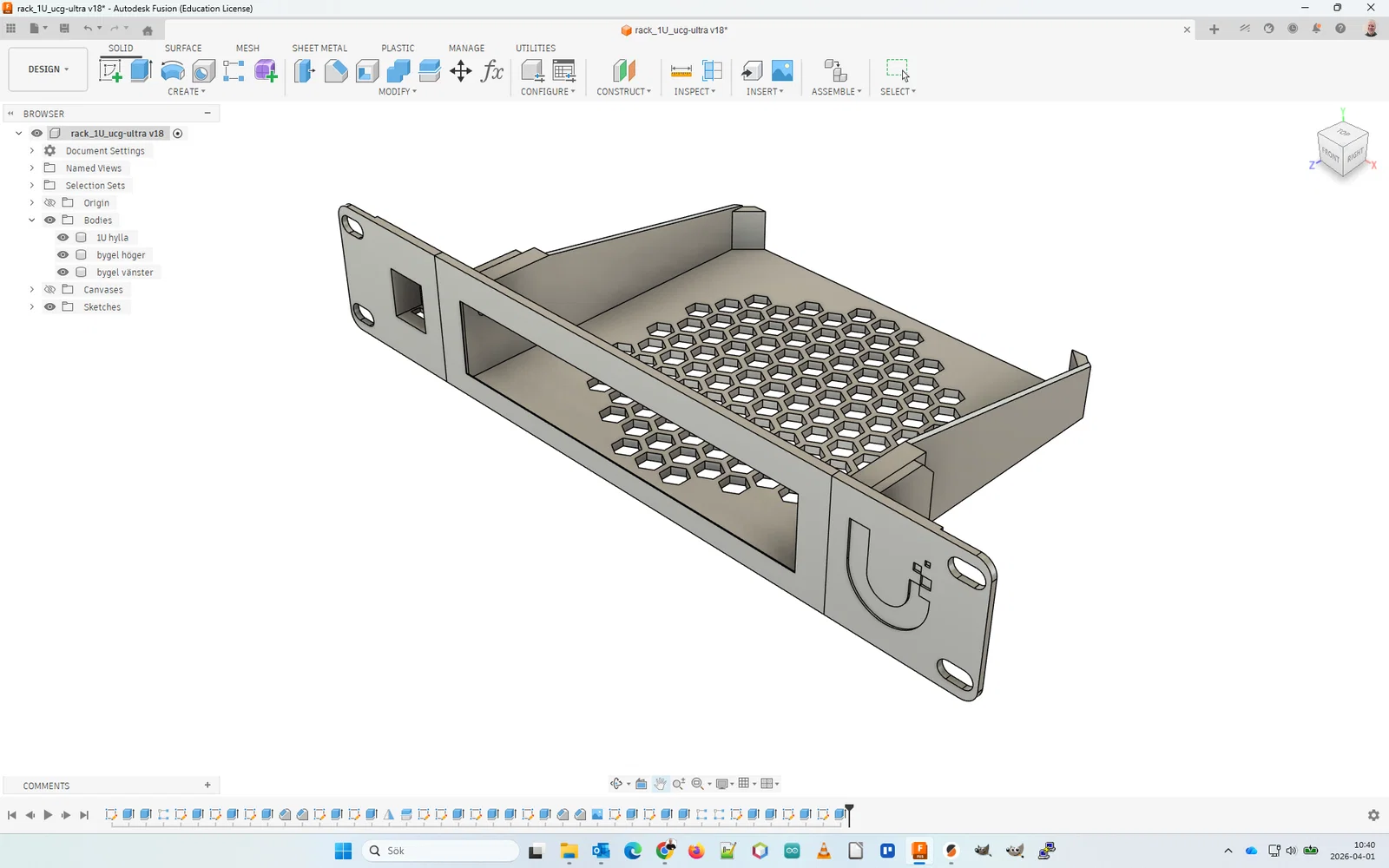Screen dimensions: 1389x868
Task: Switch to the SURFACE tab
Action: tap(183, 49)
